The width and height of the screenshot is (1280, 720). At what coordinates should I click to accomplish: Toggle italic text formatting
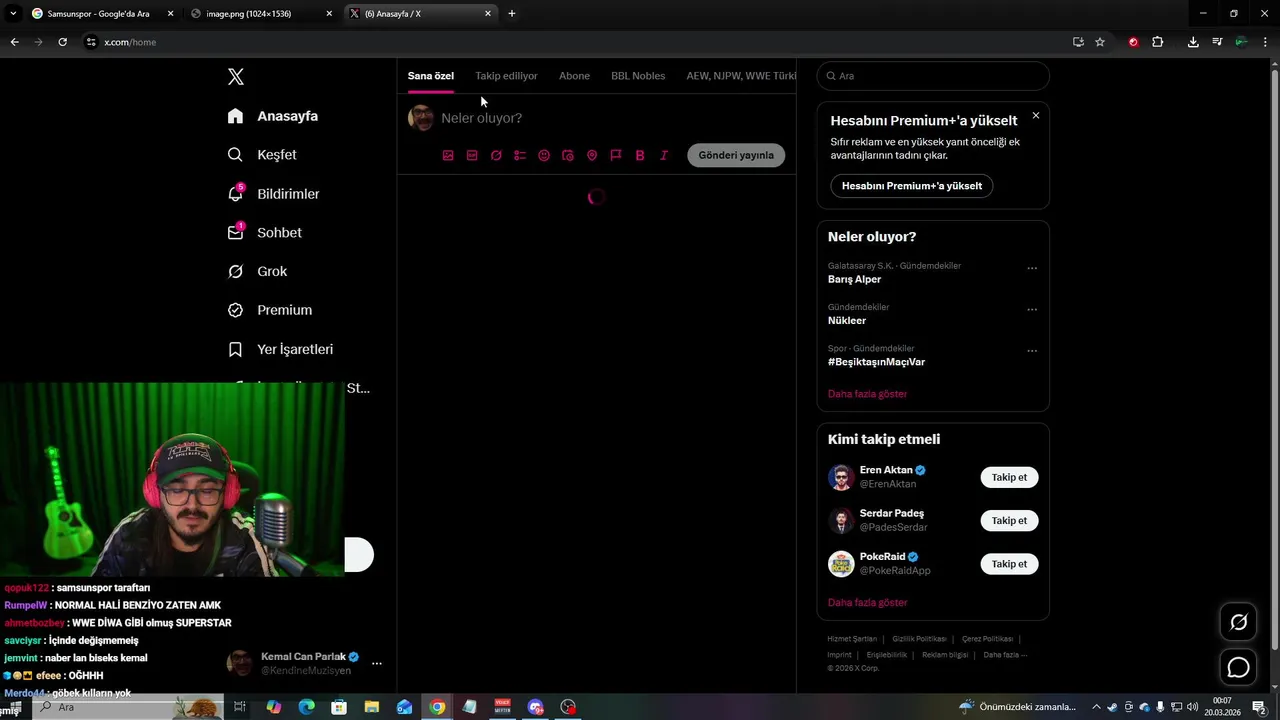[664, 155]
